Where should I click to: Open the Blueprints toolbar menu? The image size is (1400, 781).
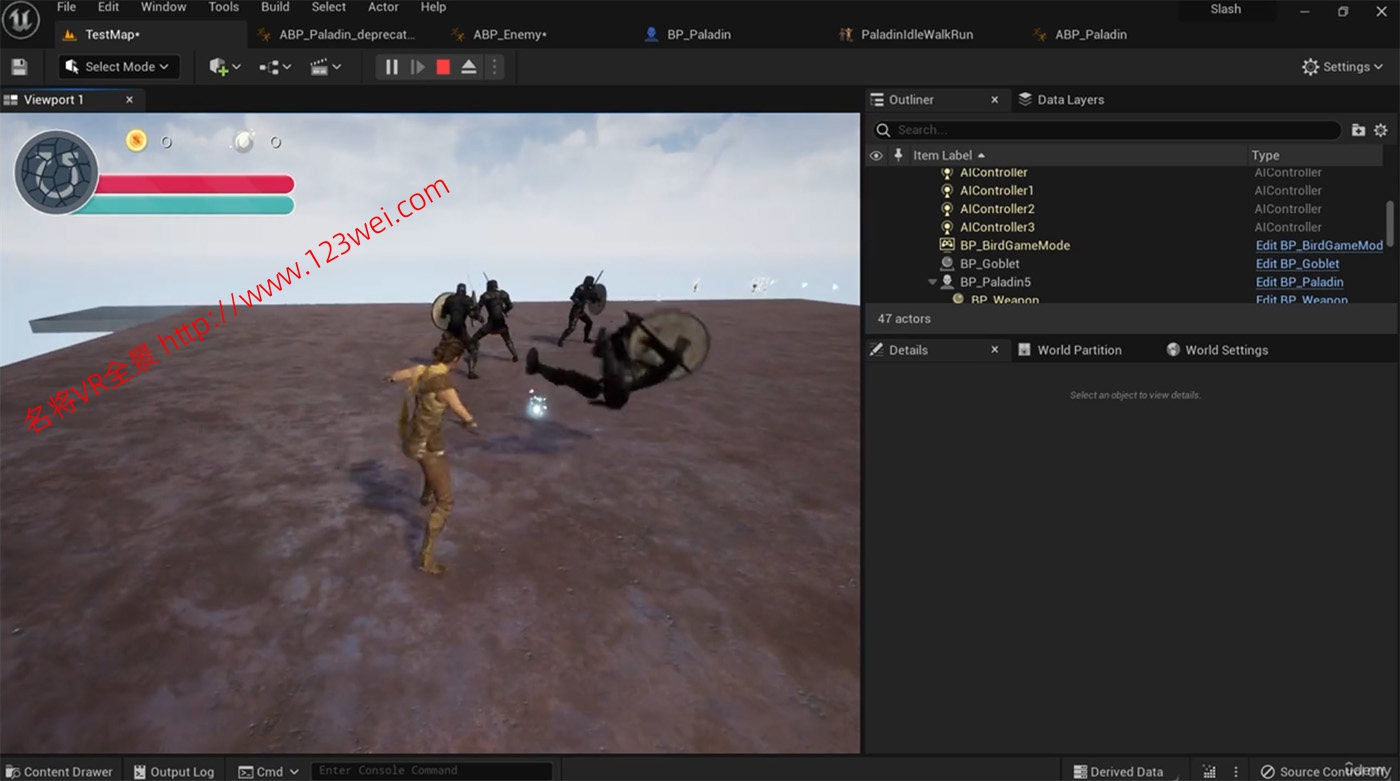tap(275, 67)
